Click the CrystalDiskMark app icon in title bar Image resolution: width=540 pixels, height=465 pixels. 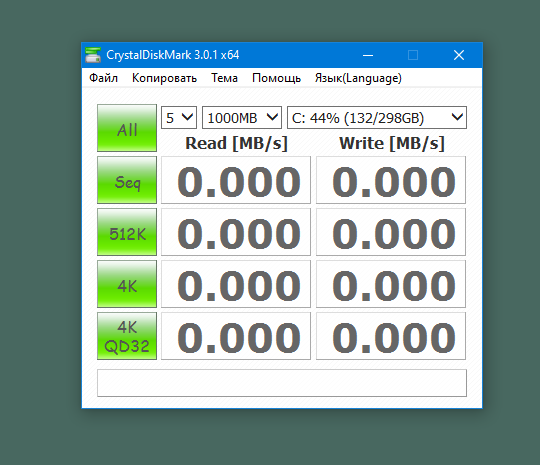click(x=93, y=55)
